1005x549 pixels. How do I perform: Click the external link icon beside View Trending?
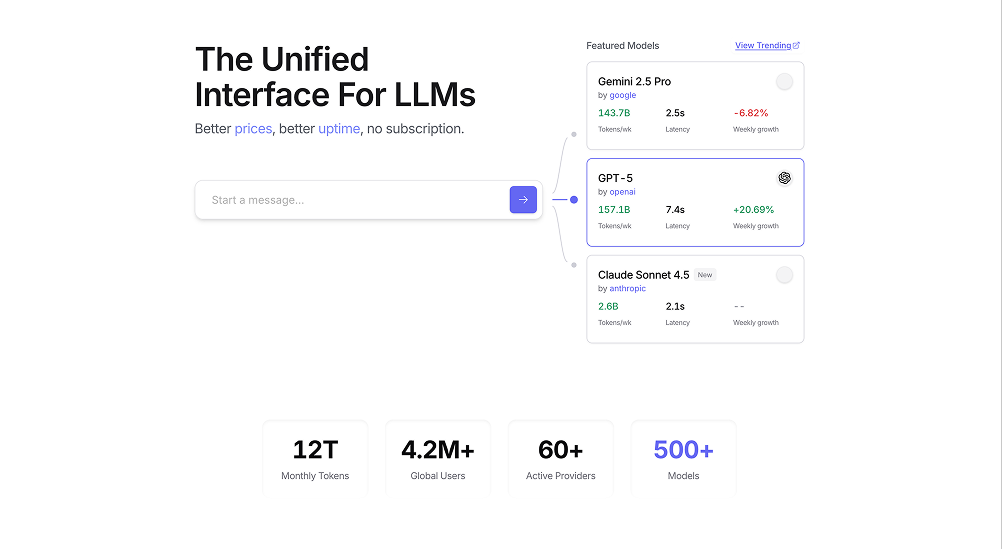[797, 46]
